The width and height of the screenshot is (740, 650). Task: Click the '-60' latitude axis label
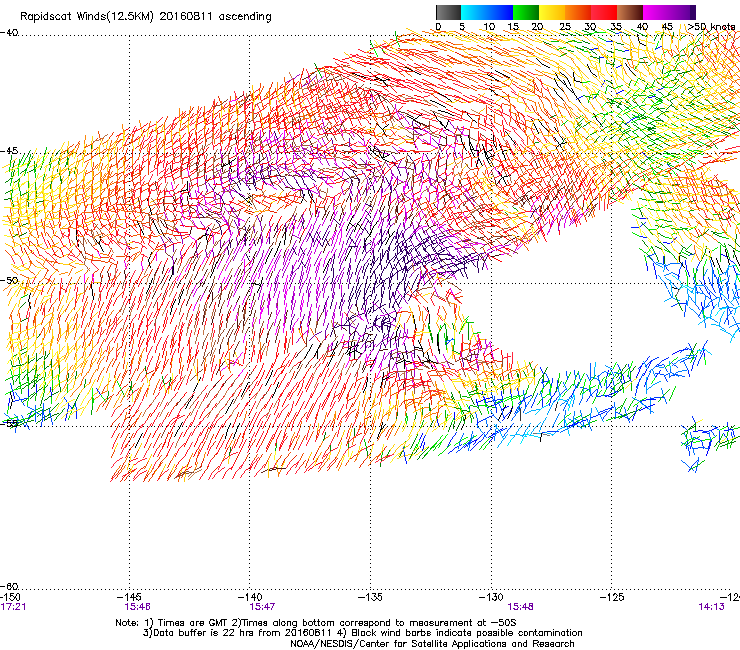(9, 586)
